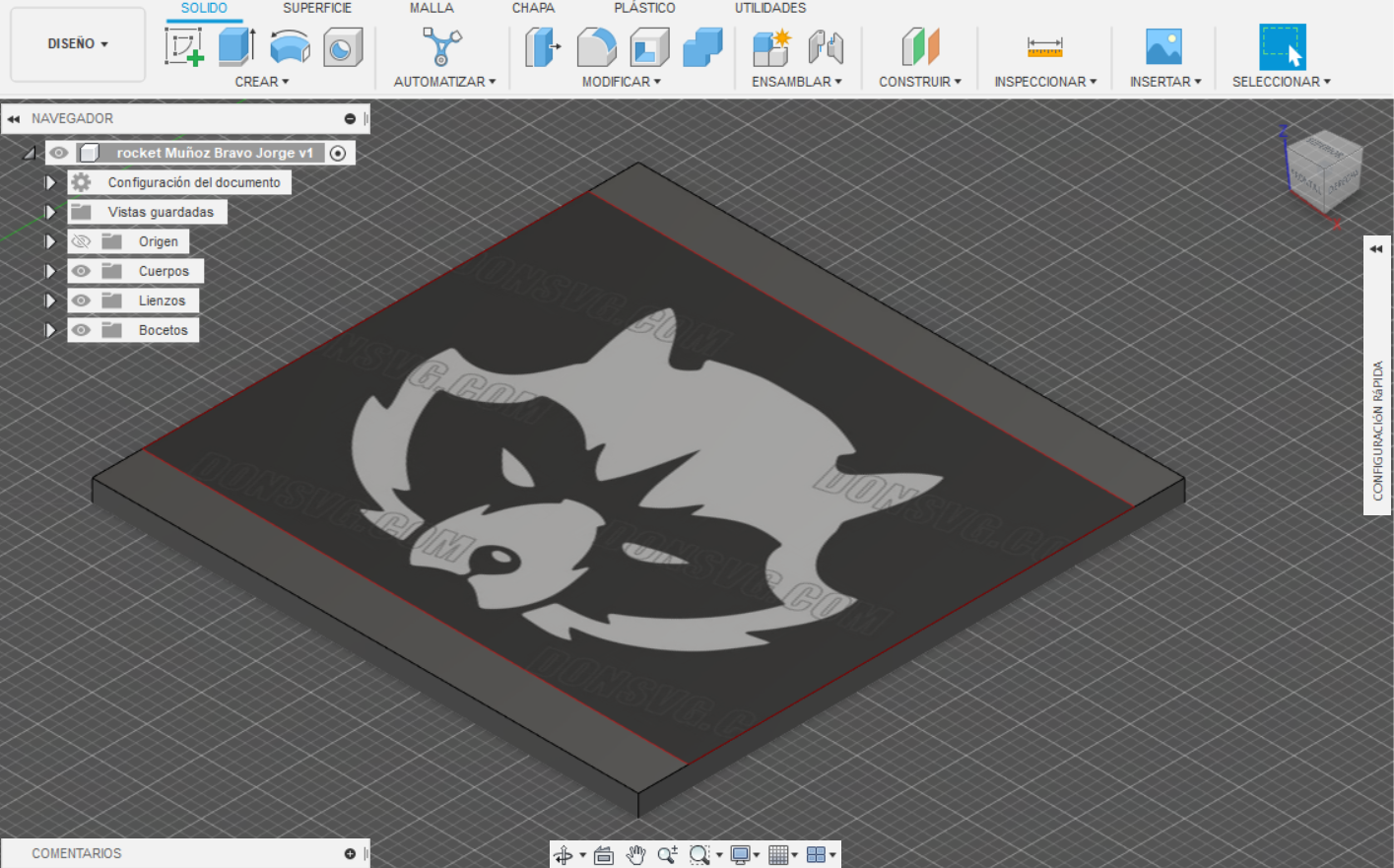This screenshot has width=1394, height=868.
Task: Start a new sketch with Create Sketch tool
Action: tap(184, 46)
